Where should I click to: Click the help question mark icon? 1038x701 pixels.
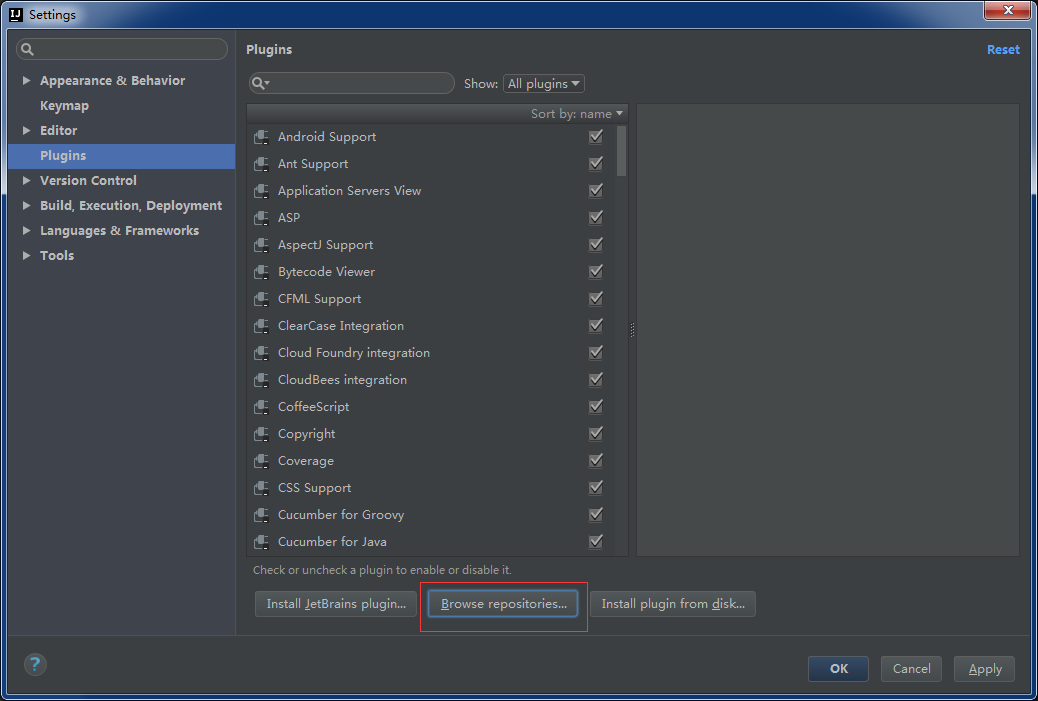(35, 664)
